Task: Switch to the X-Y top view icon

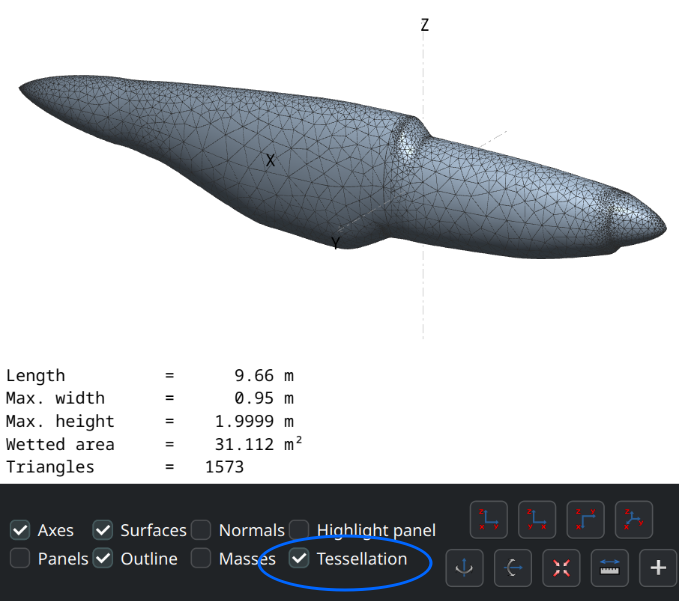Action: 585,520
